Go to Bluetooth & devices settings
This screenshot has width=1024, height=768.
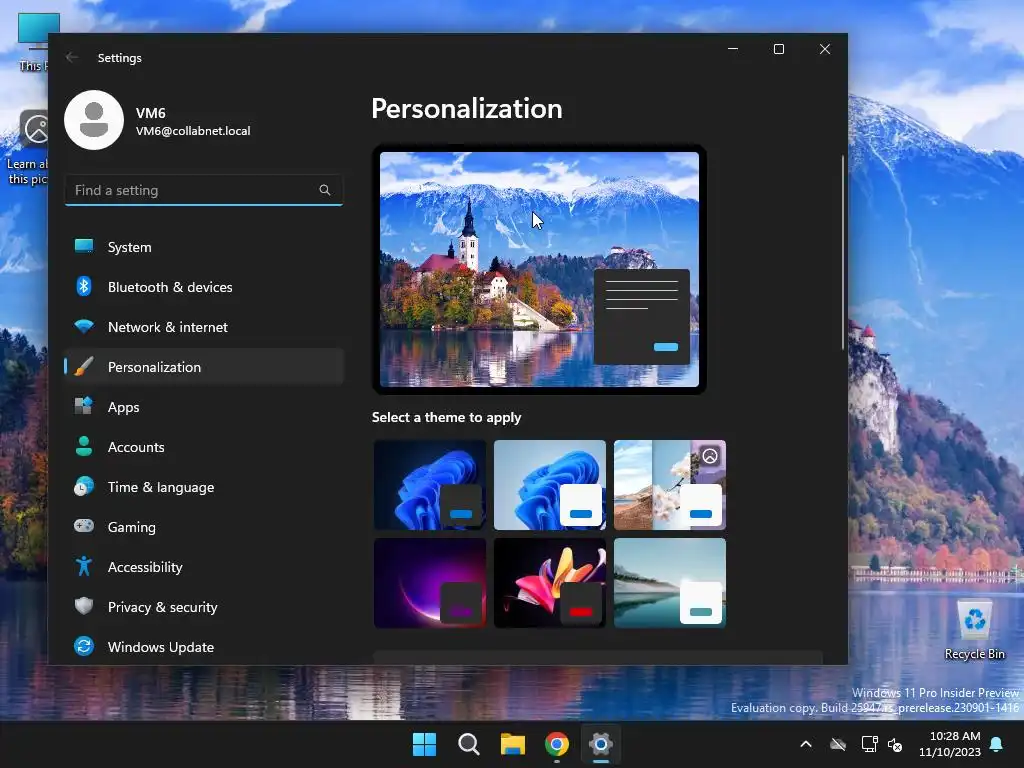[204, 287]
